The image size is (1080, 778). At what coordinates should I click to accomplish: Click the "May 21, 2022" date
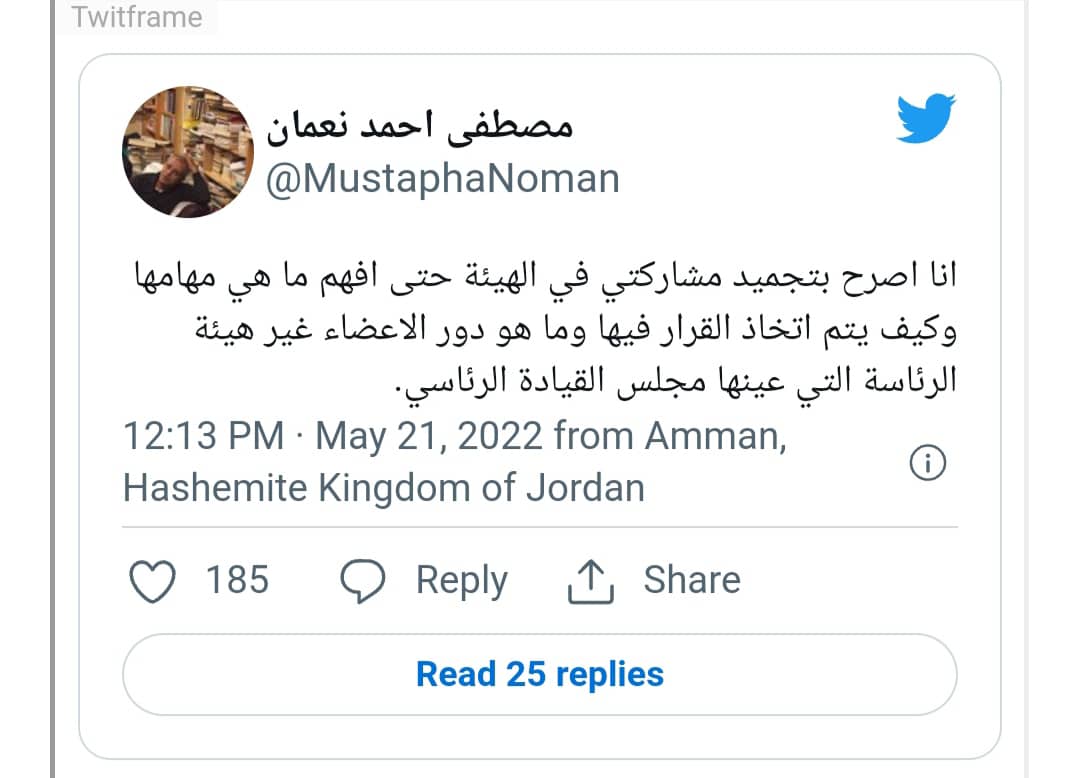(430, 437)
